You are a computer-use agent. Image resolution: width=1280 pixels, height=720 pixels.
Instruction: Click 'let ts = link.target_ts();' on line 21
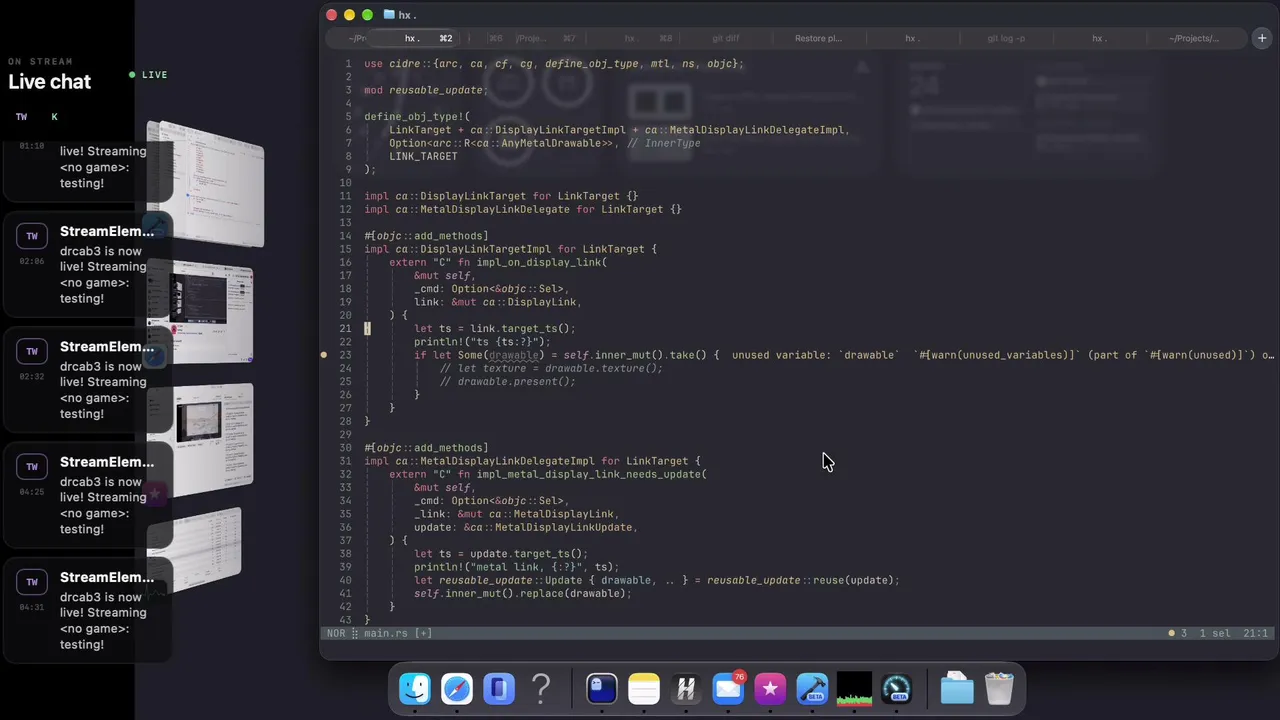click(x=495, y=328)
